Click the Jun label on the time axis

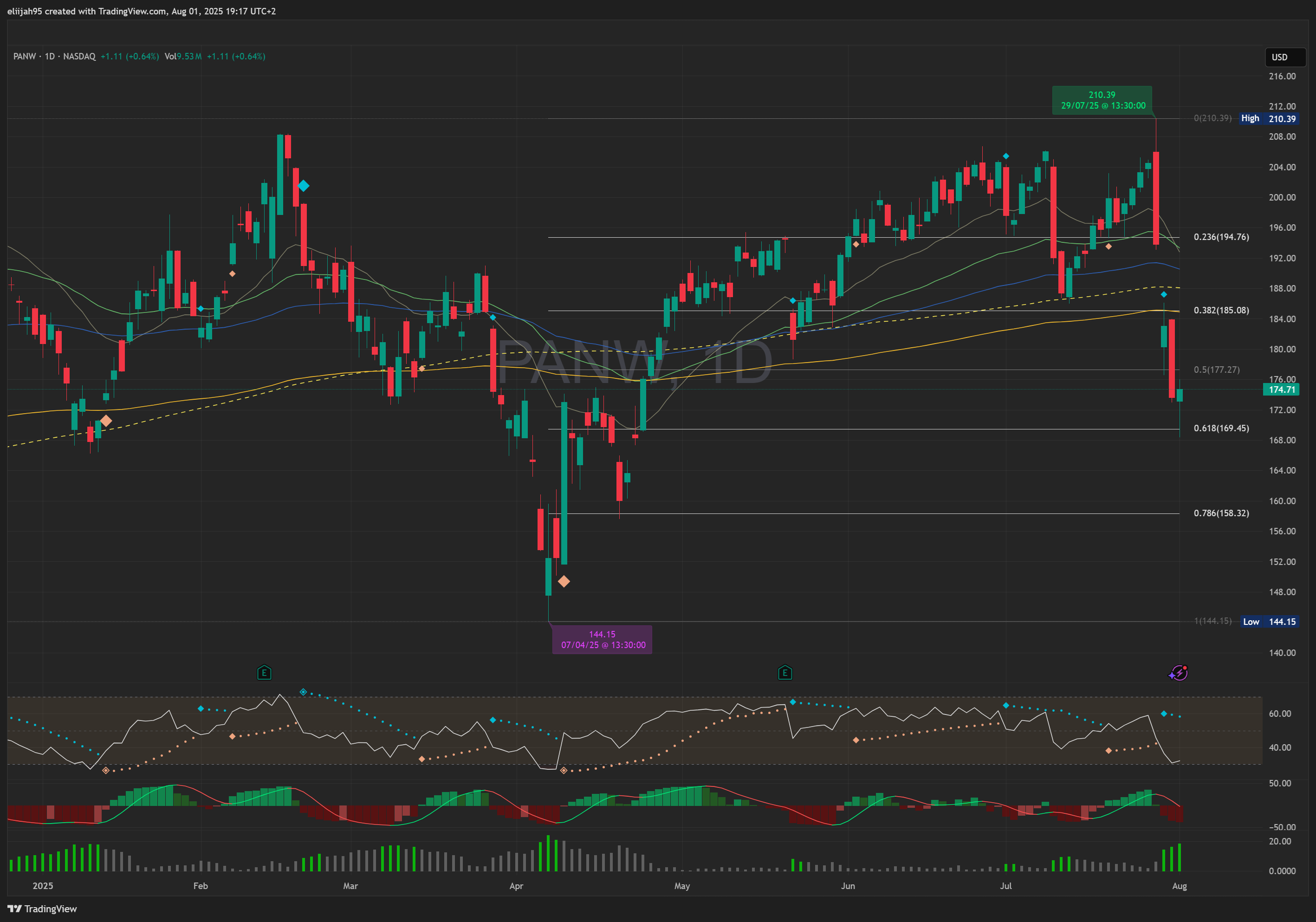[x=848, y=886]
